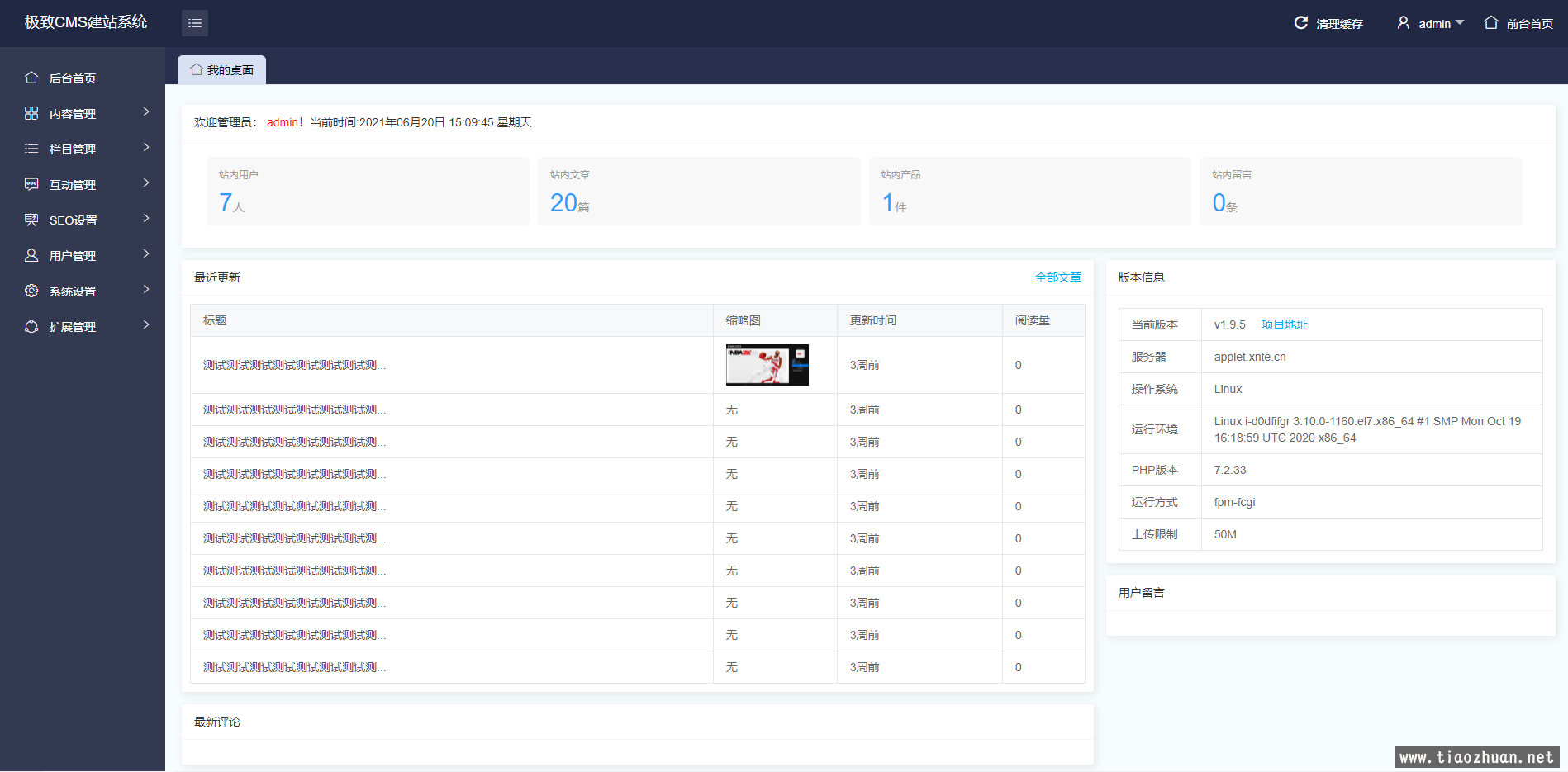
Task: Click the 前台首页 link text
Action: point(1529,24)
